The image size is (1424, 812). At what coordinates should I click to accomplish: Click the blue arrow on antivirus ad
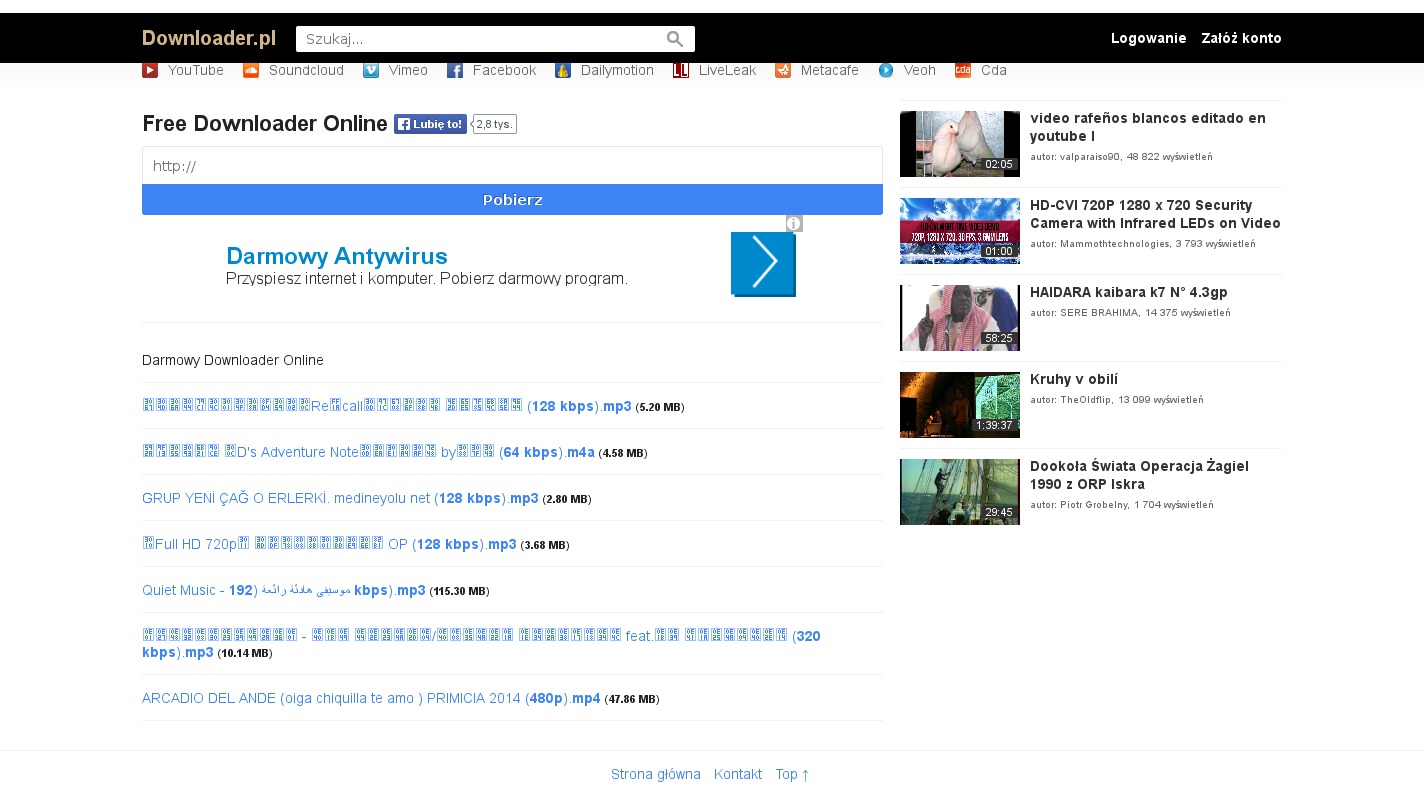click(x=763, y=264)
